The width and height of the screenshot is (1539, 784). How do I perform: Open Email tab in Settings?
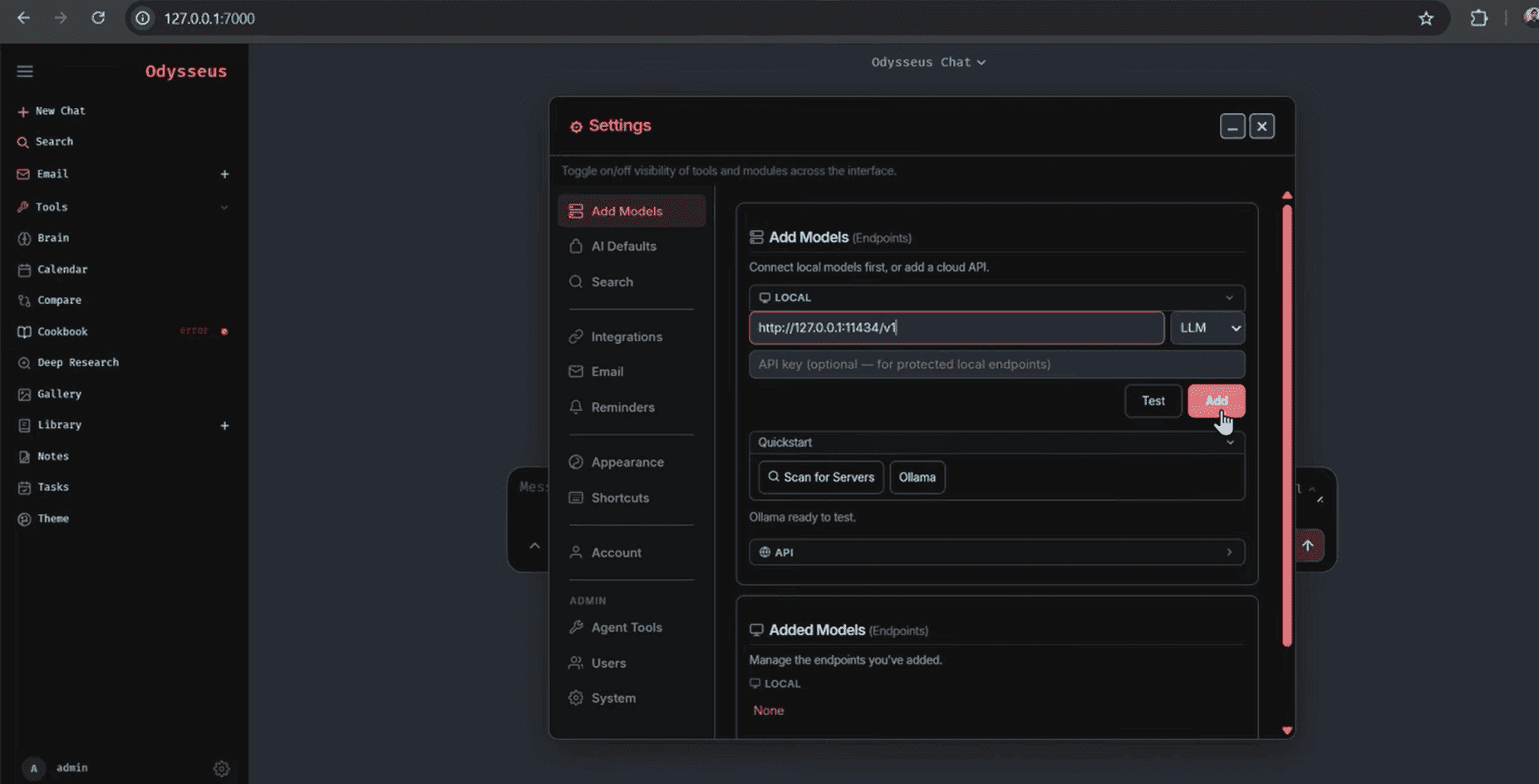pos(632,371)
